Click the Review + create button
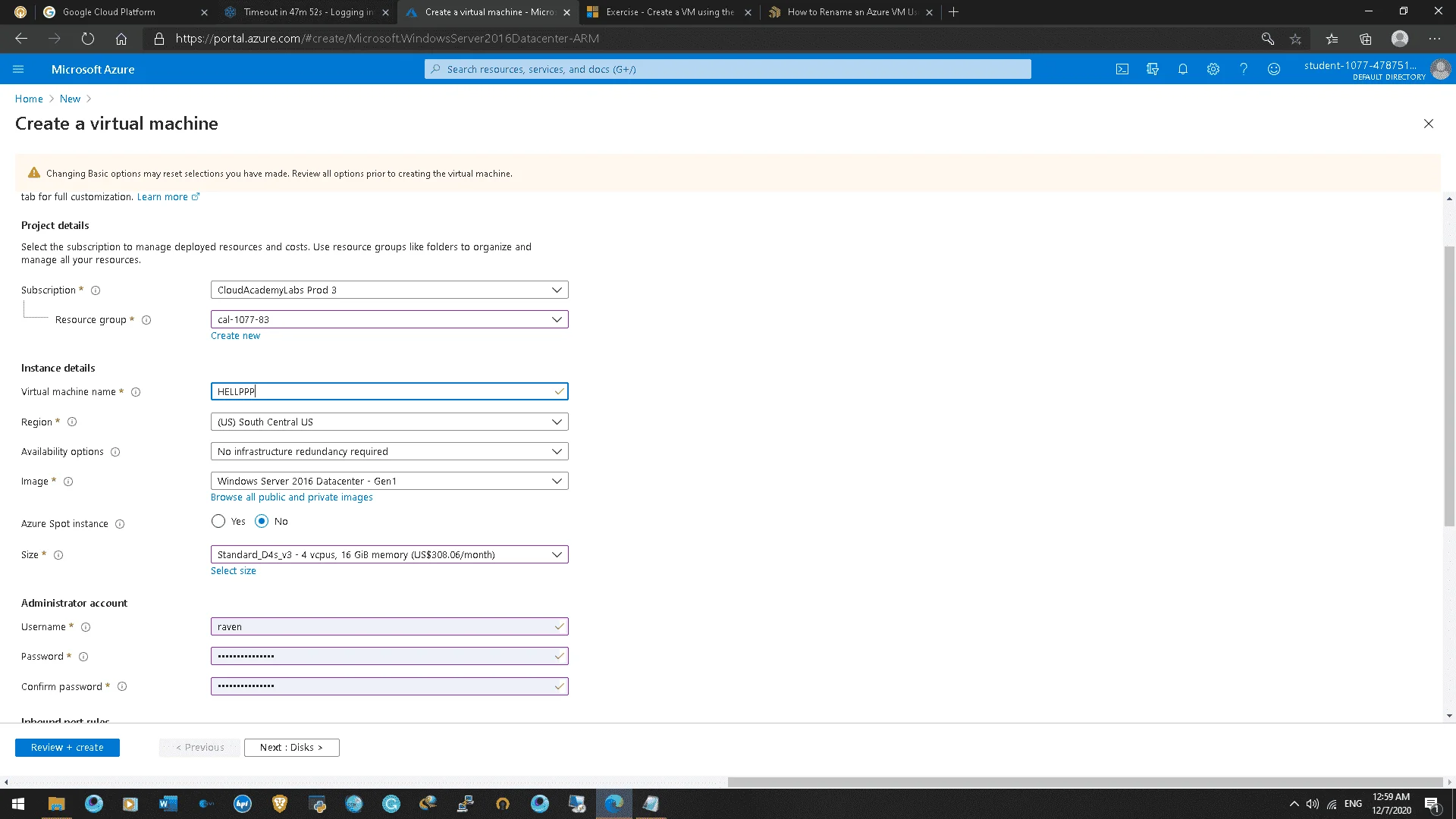Viewport: 1456px width, 819px height. (67, 748)
